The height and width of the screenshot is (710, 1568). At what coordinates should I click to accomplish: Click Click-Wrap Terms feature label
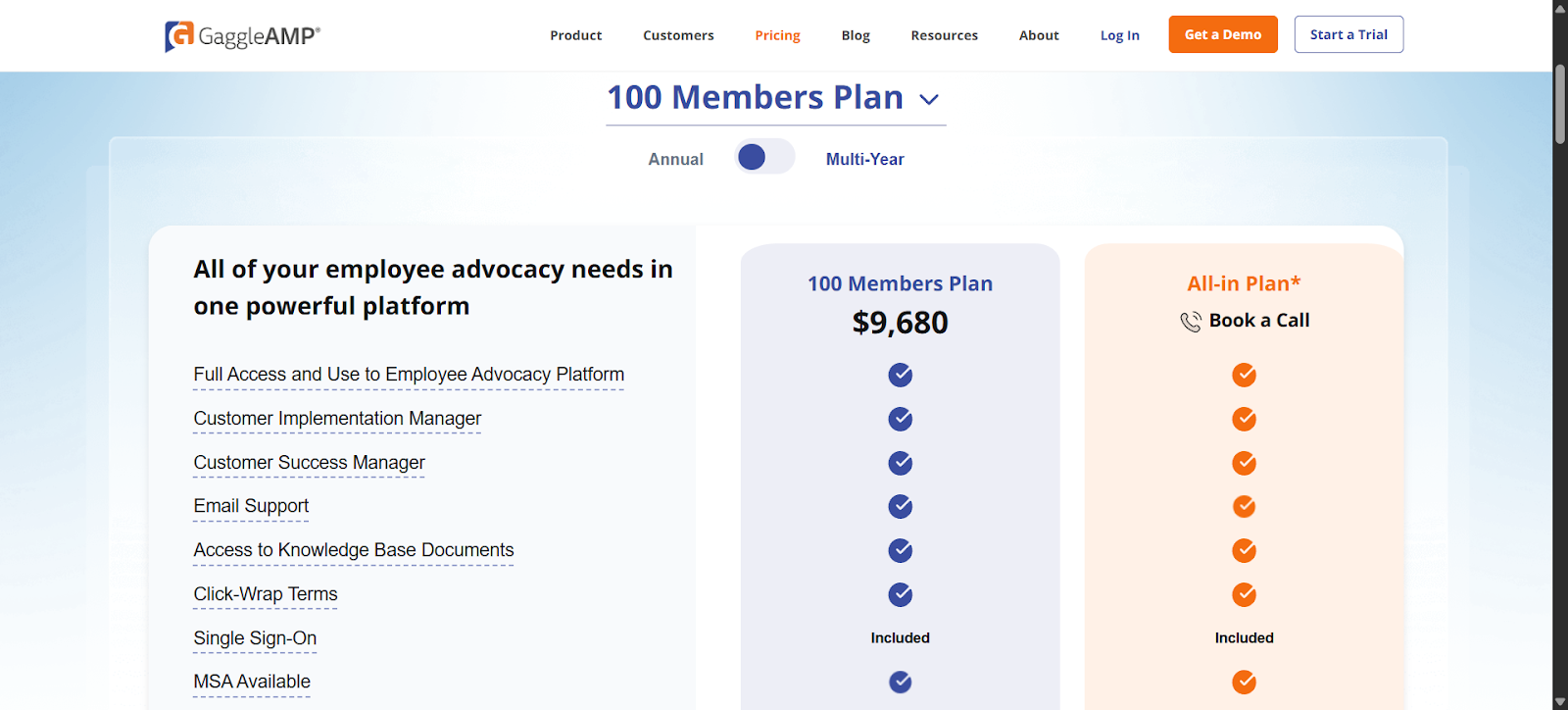pos(266,594)
